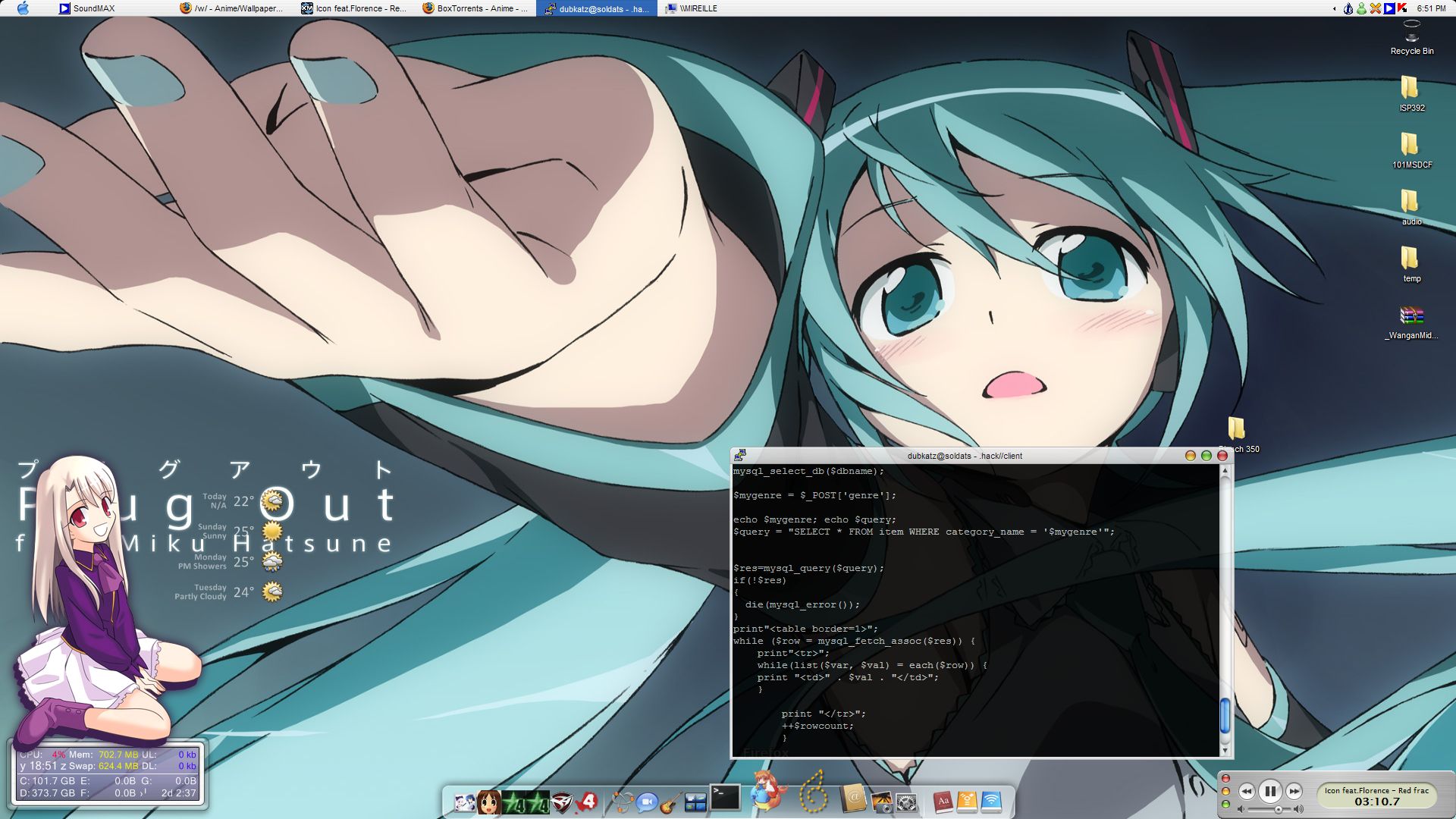Open the _WanganMid archive file

(1411, 317)
